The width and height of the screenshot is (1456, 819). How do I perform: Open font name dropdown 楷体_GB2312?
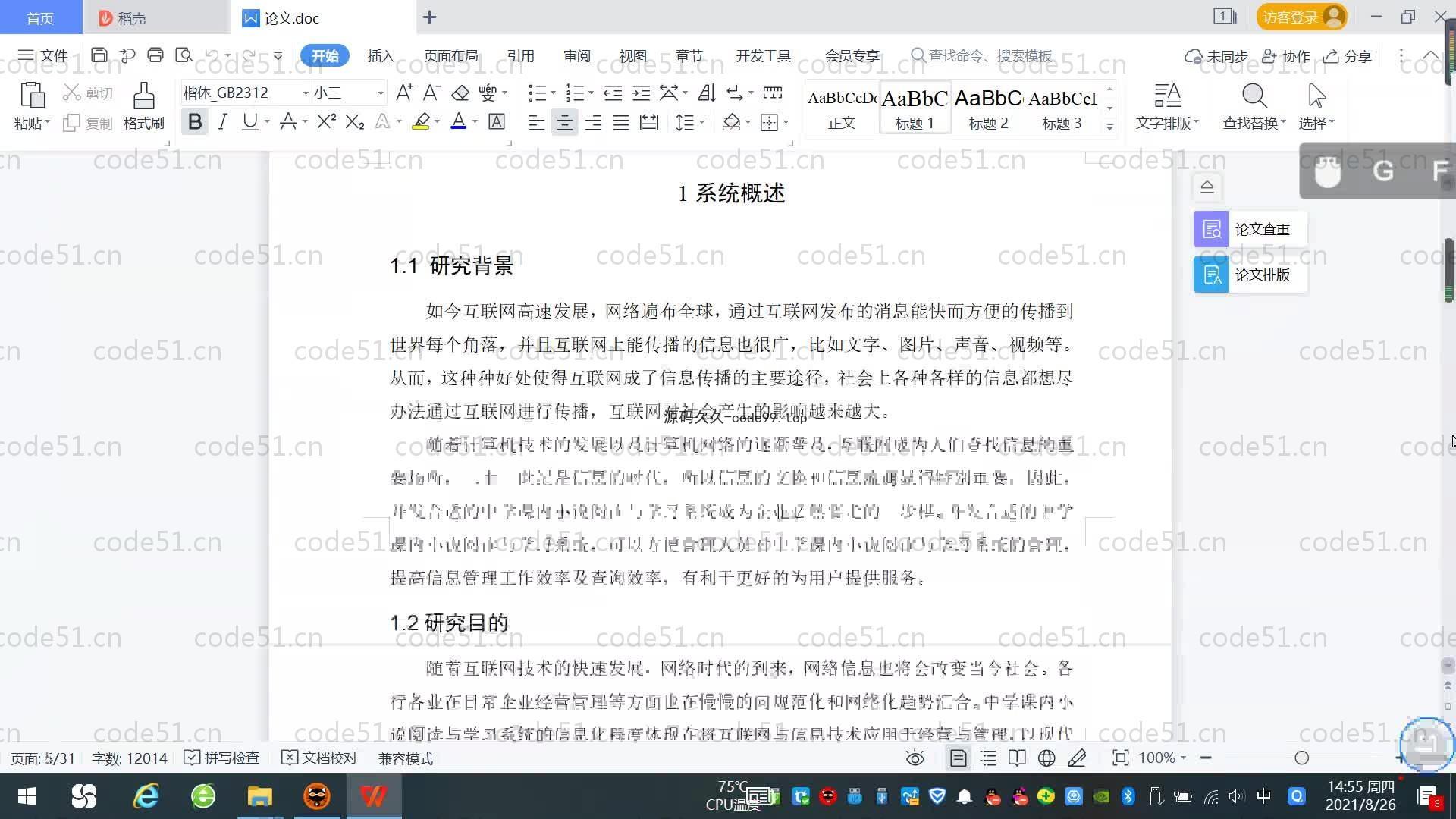pyautogui.click(x=306, y=93)
